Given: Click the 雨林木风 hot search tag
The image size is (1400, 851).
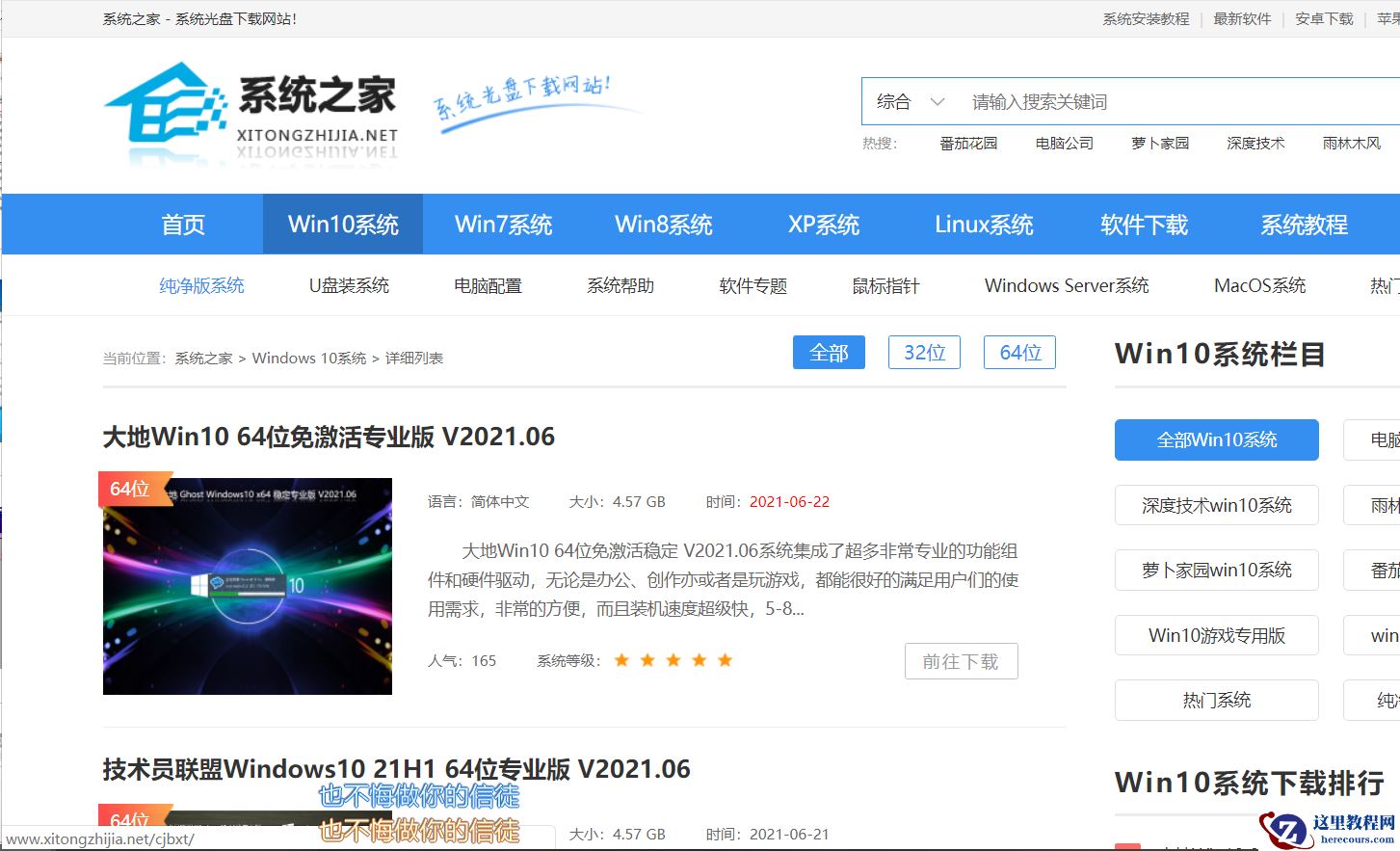Looking at the screenshot, I should (1352, 143).
